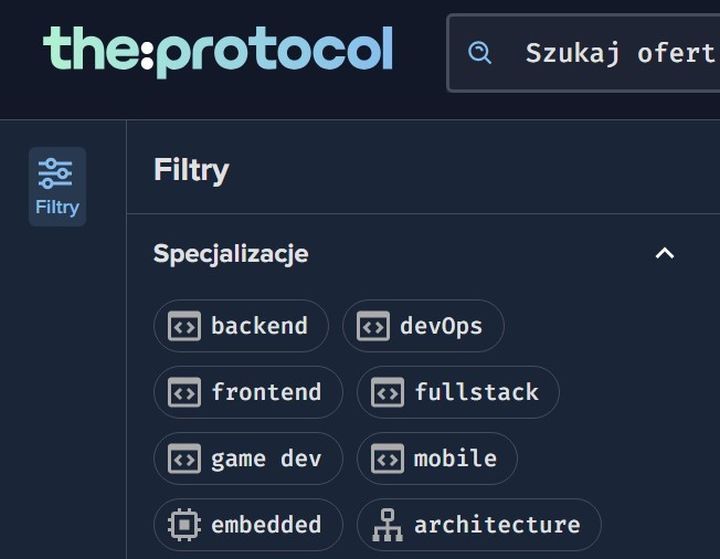Select the frontend specialization chip
This screenshot has height=559, width=720.
(266, 392)
